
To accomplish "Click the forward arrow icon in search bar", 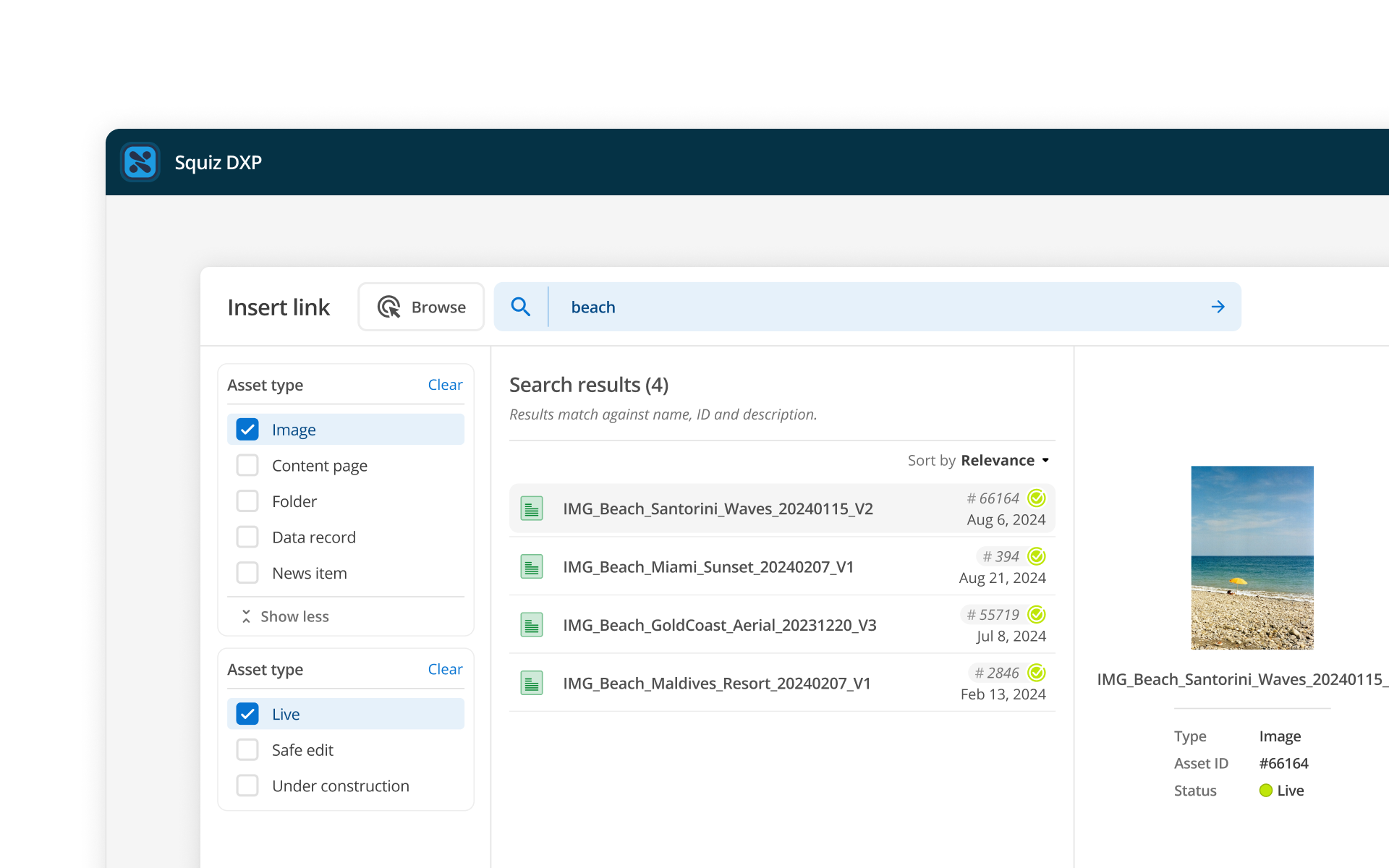I will point(1219,307).
